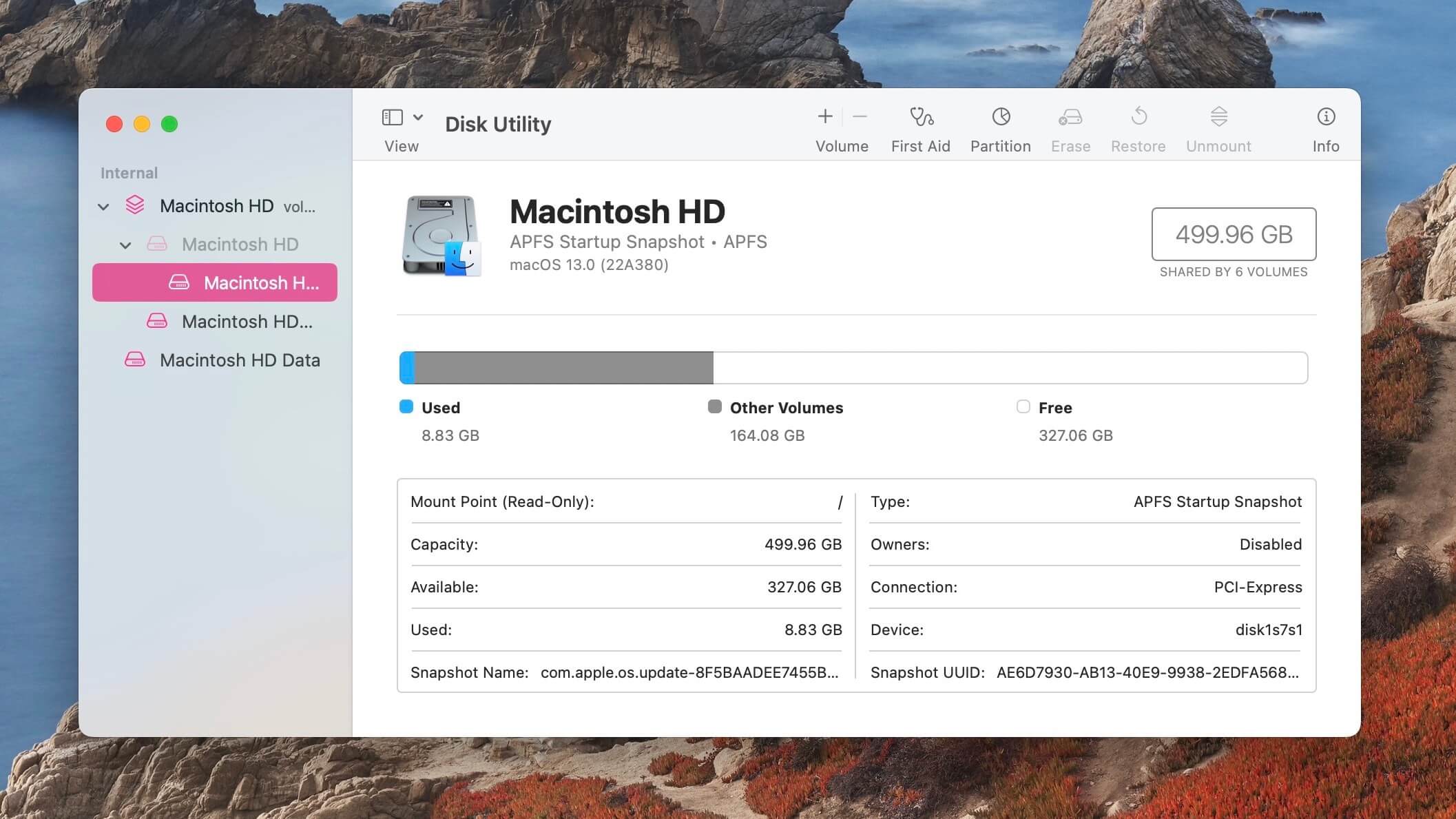Click the Partition label

point(1000,146)
